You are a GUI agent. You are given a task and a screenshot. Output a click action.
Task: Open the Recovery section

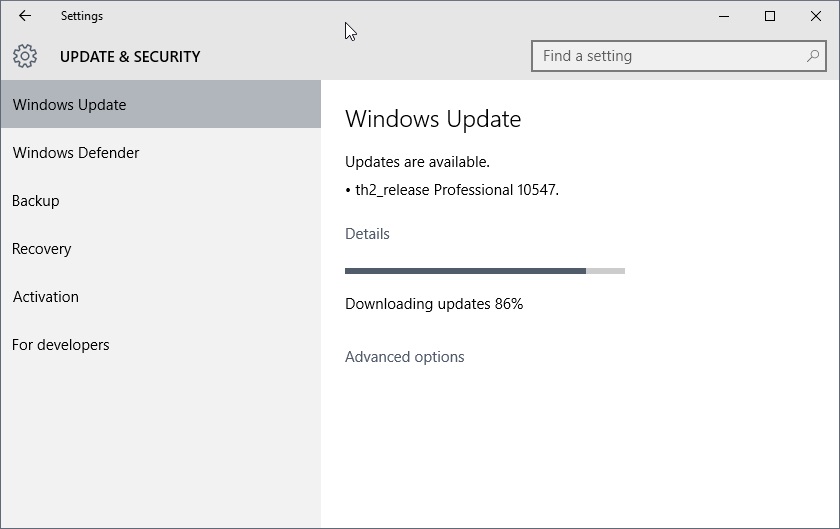[x=161, y=249]
